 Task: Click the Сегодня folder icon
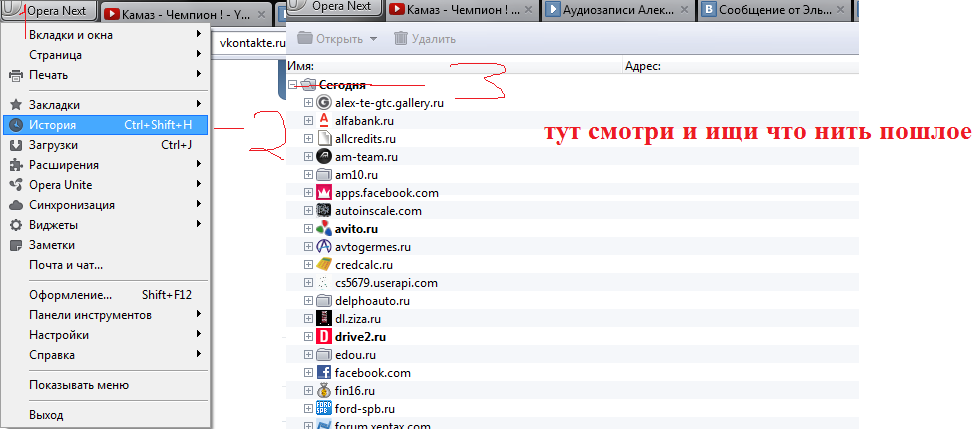[x=307, y=85]
